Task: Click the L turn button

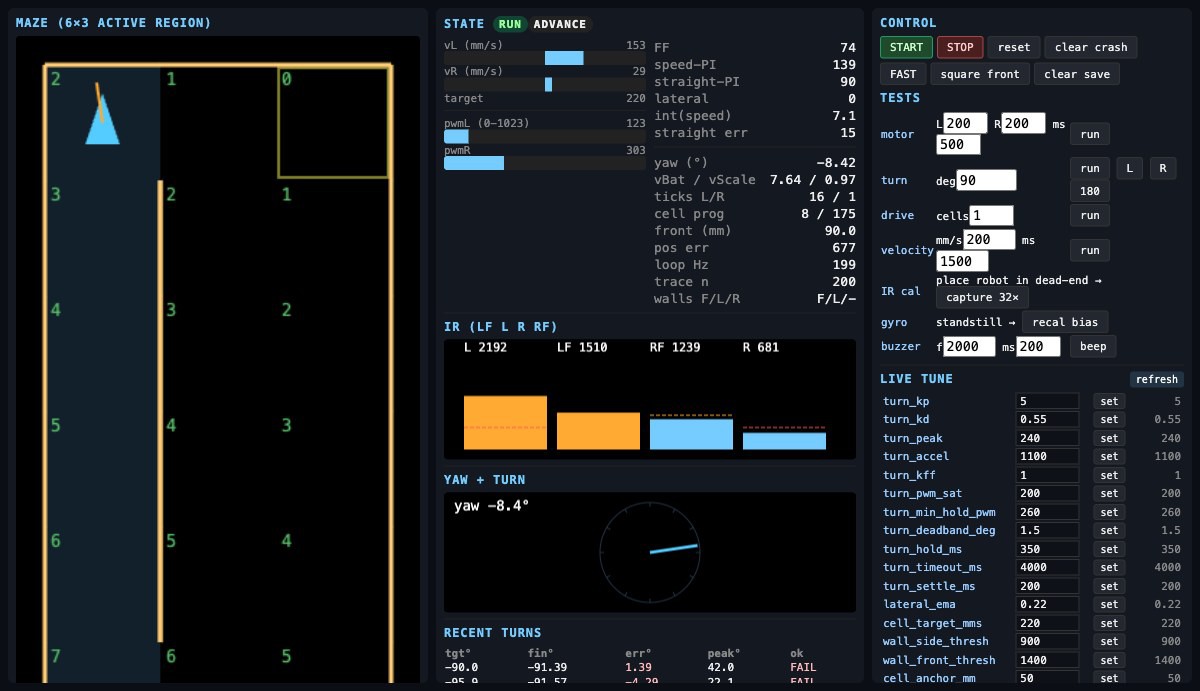Action: point(1128,168)
